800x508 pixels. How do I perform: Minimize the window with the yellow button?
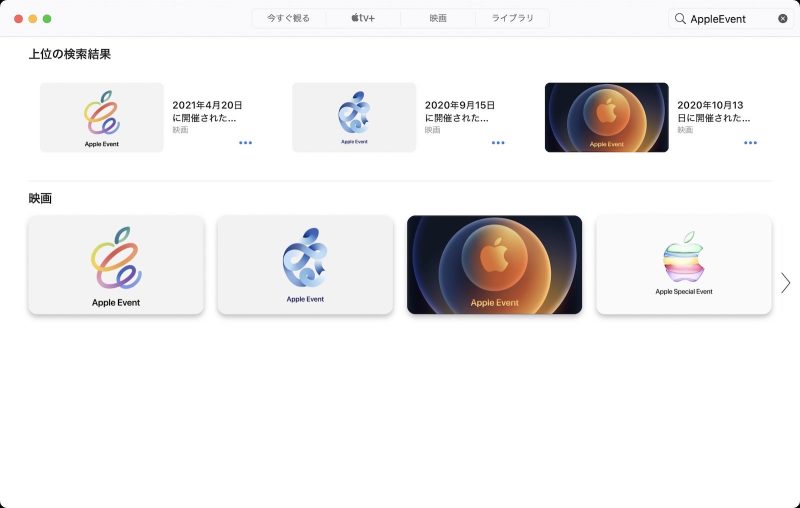click(33, 19)
